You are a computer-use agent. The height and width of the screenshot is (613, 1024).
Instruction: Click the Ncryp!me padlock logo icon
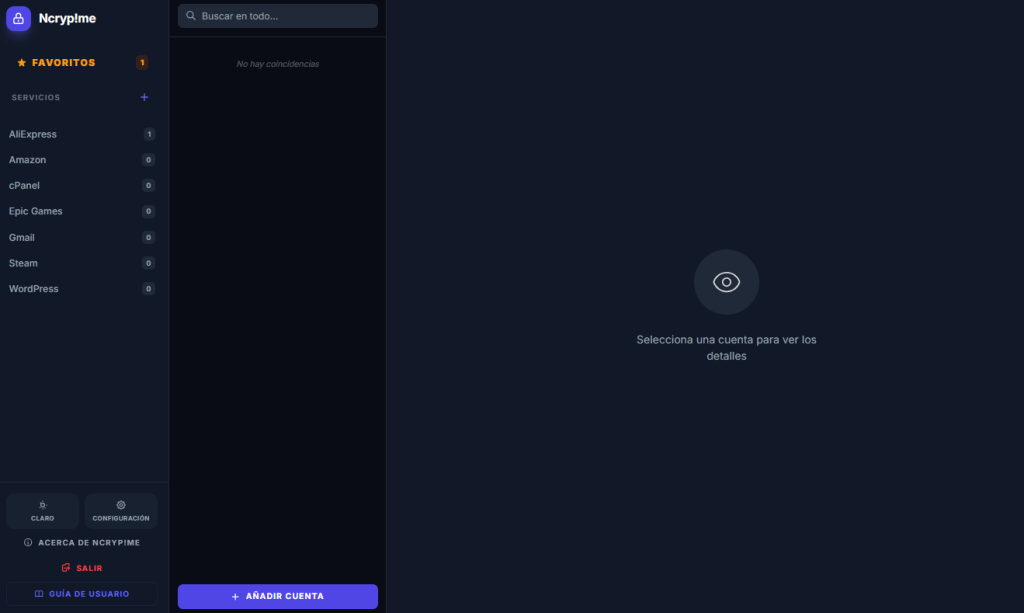(x=19, y=18)
